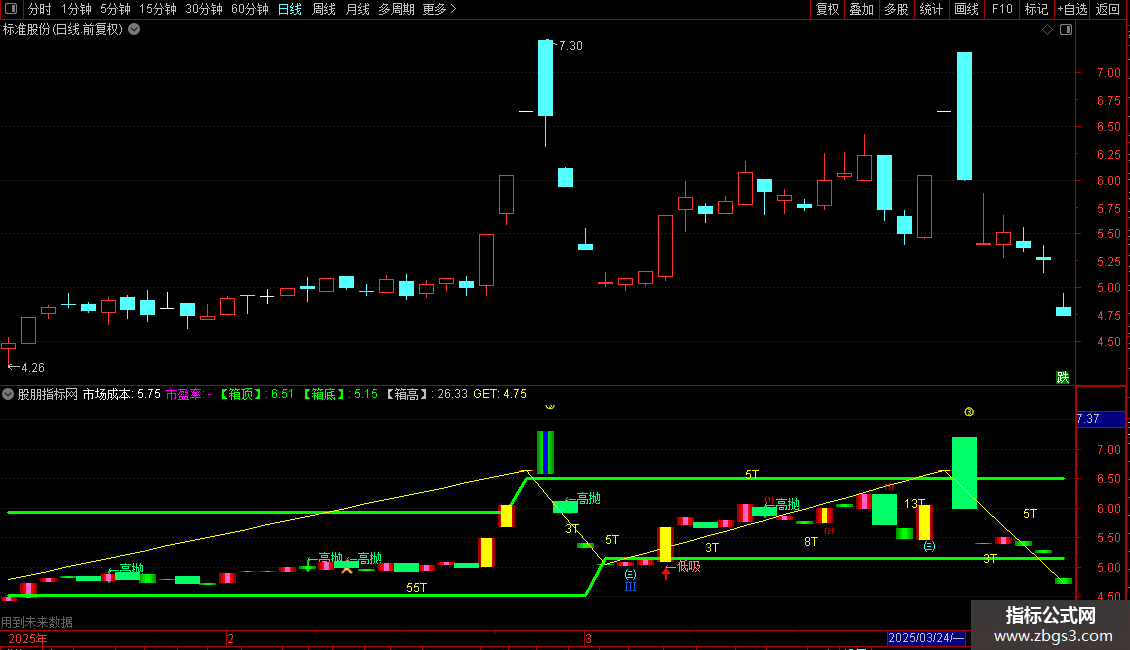Click the 【箱高】: 26.33 value

(x=427, y=394)
